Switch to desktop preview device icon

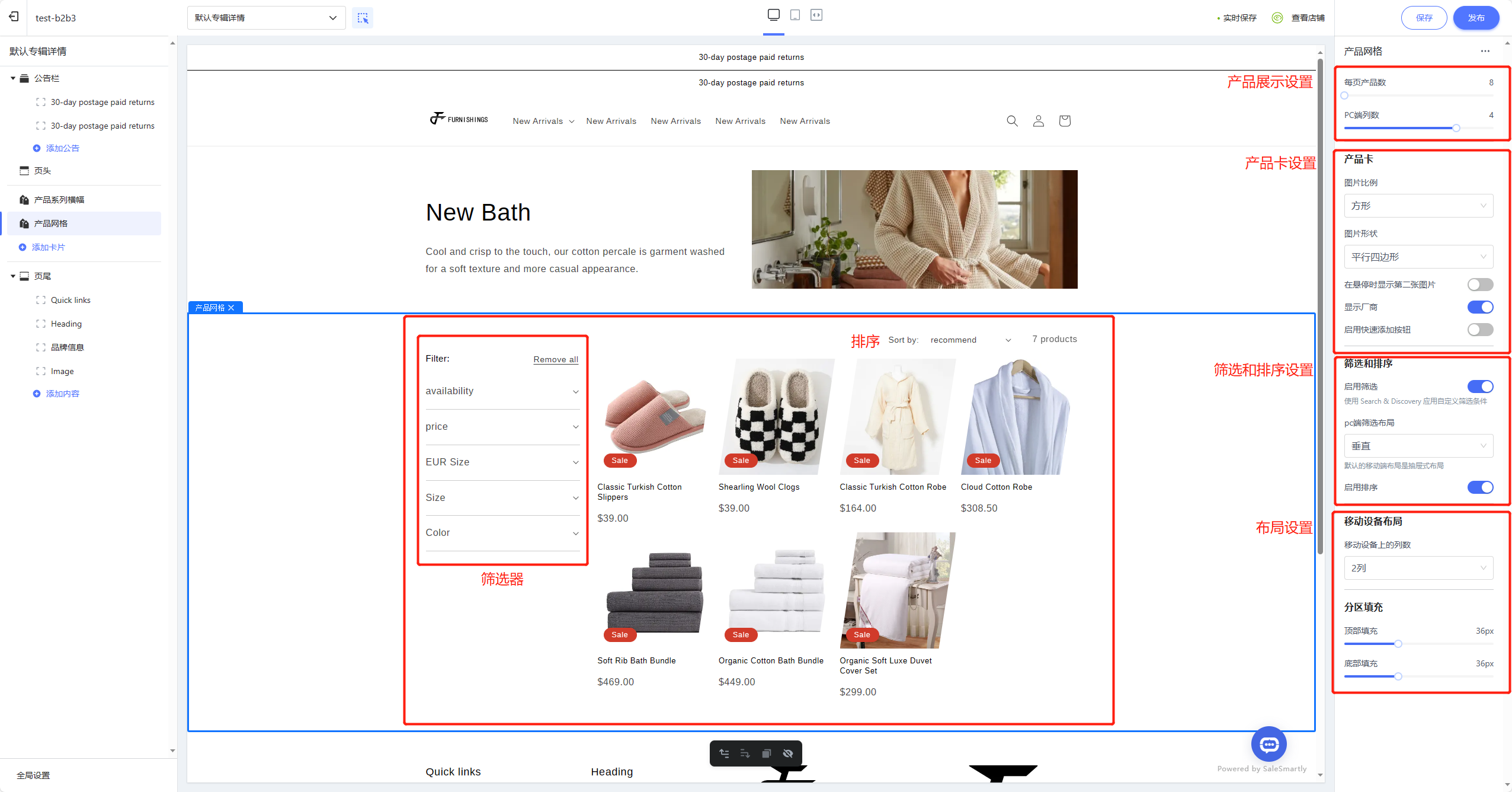tap(773, 15)
